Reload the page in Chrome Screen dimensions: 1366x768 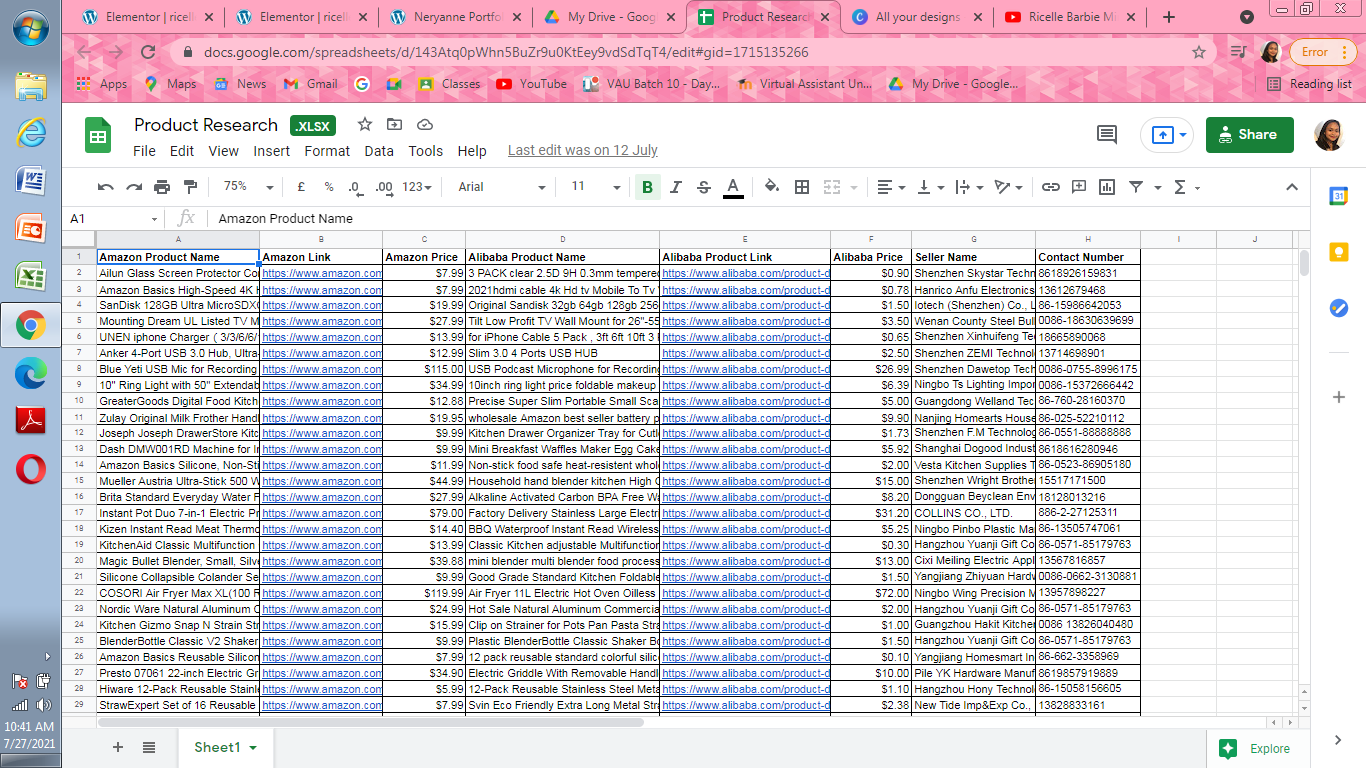[x=148, y=52]
